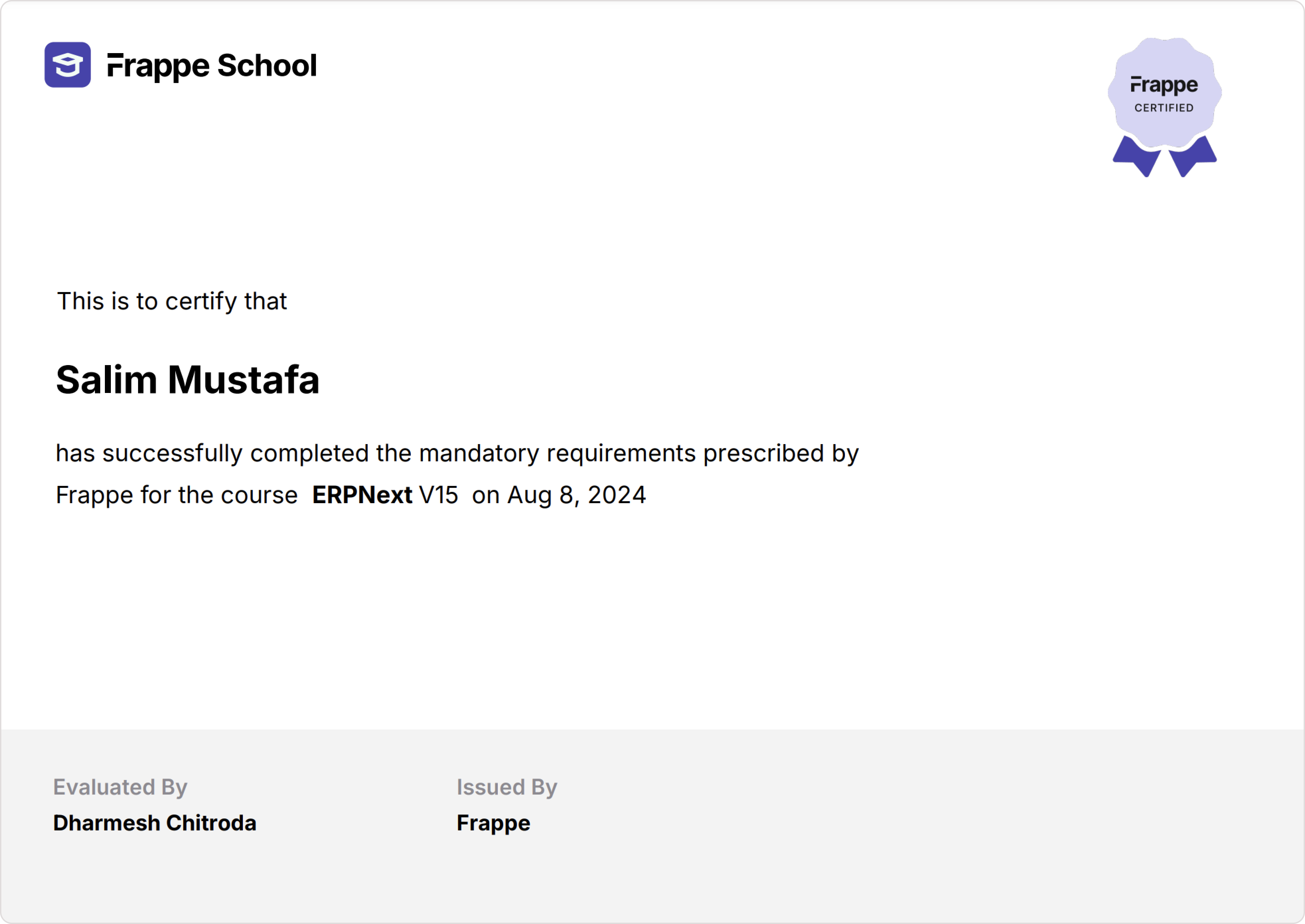Select the recipient name Salim Mustafa

tap(188, 380)
